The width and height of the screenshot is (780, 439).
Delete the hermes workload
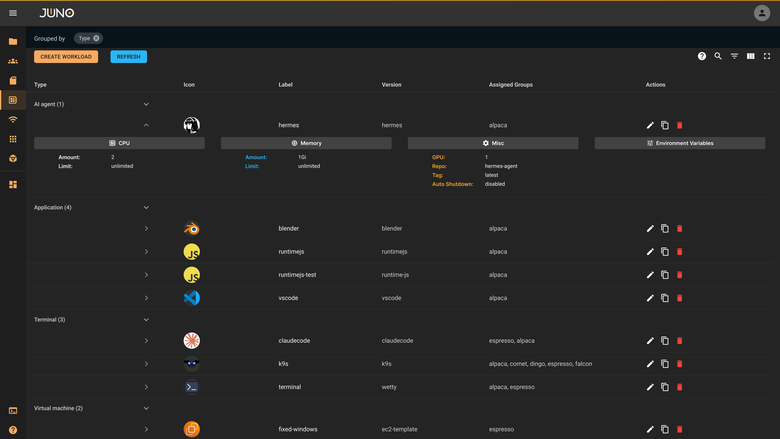[x=680, y=125]
